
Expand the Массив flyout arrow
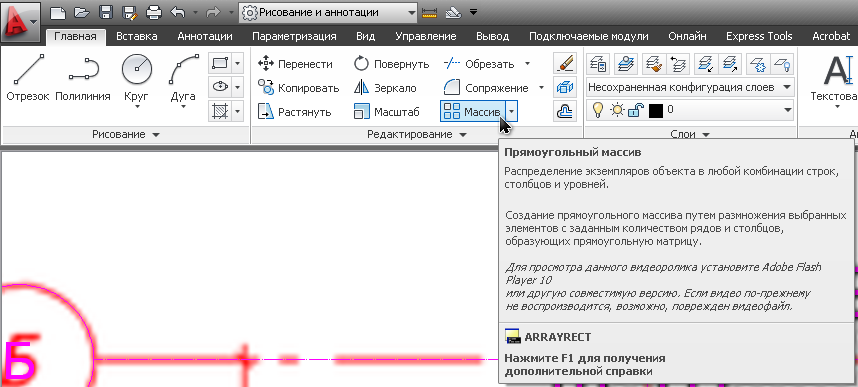click(x=511, y=112)
